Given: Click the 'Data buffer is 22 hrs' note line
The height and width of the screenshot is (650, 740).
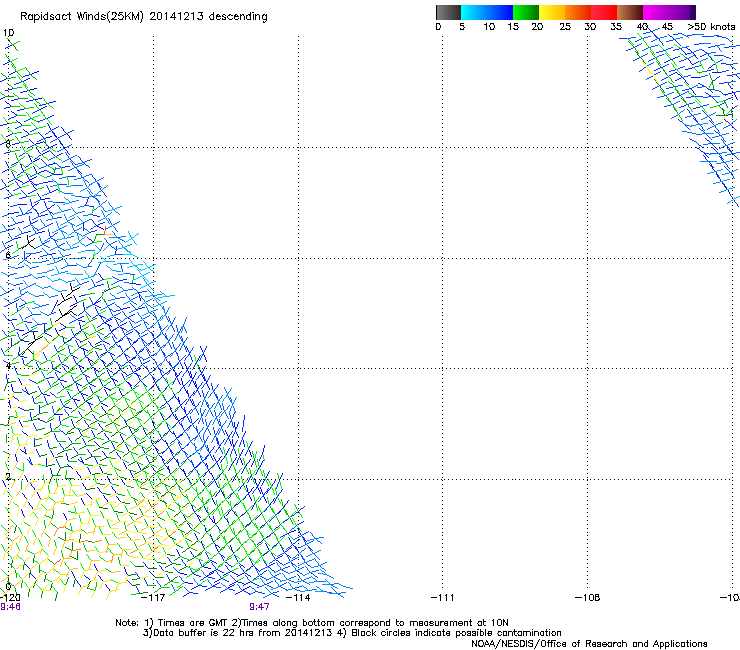Looking at the screenshot, I should click(352, 633).
